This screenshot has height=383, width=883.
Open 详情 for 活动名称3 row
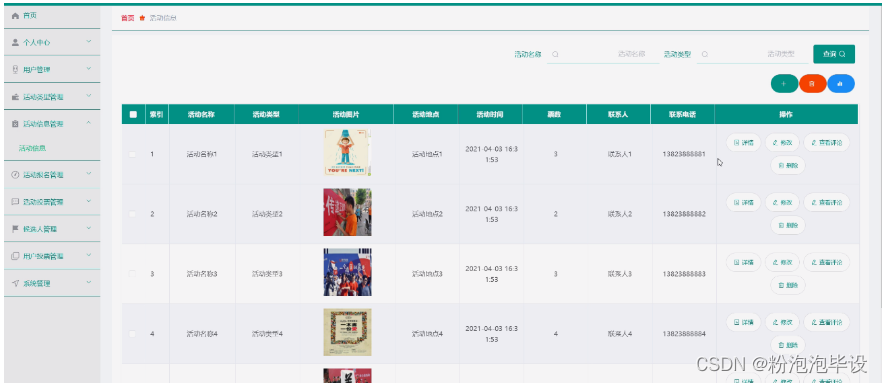(743, 262)
